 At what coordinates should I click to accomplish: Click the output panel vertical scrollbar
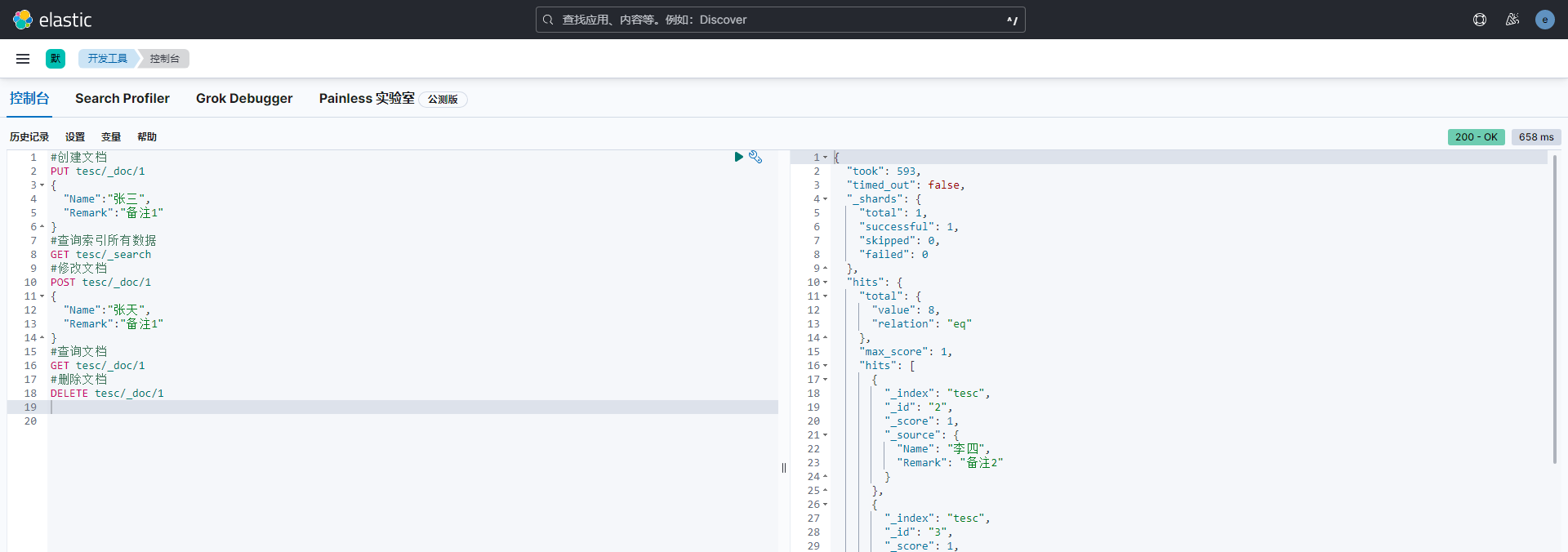(x=1554, y=310)
